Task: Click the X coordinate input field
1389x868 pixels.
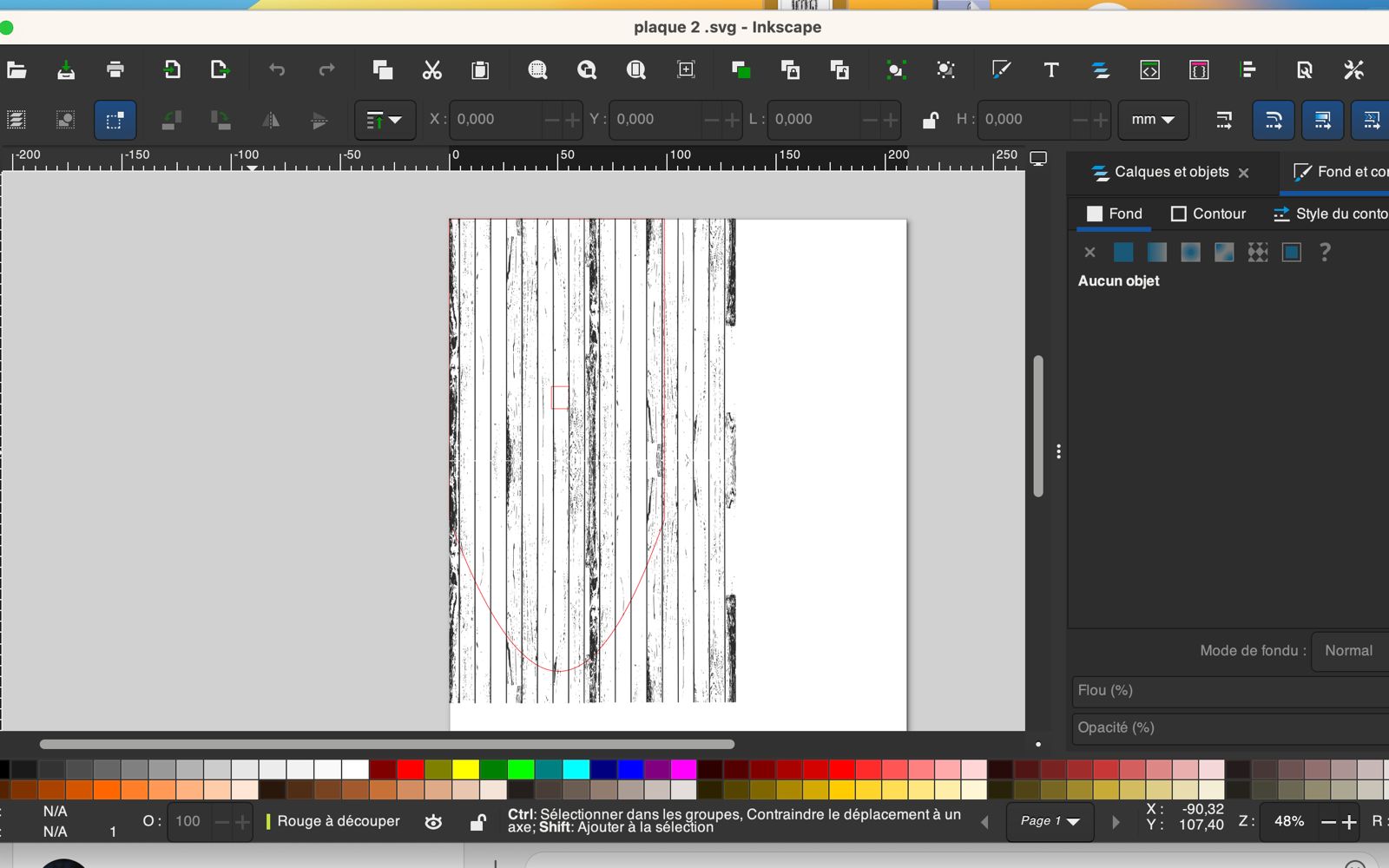Action: click(x=495, y=120)
